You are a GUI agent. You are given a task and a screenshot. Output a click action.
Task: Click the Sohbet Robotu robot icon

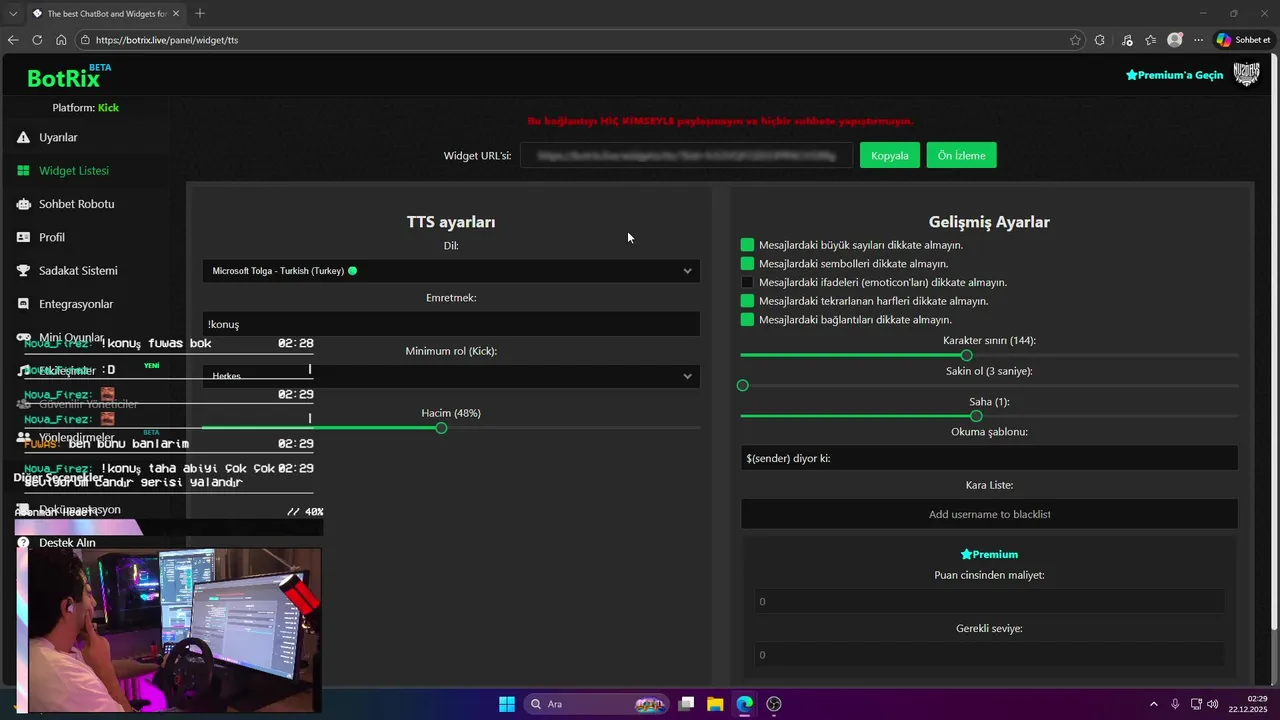[x=23, y=204]
